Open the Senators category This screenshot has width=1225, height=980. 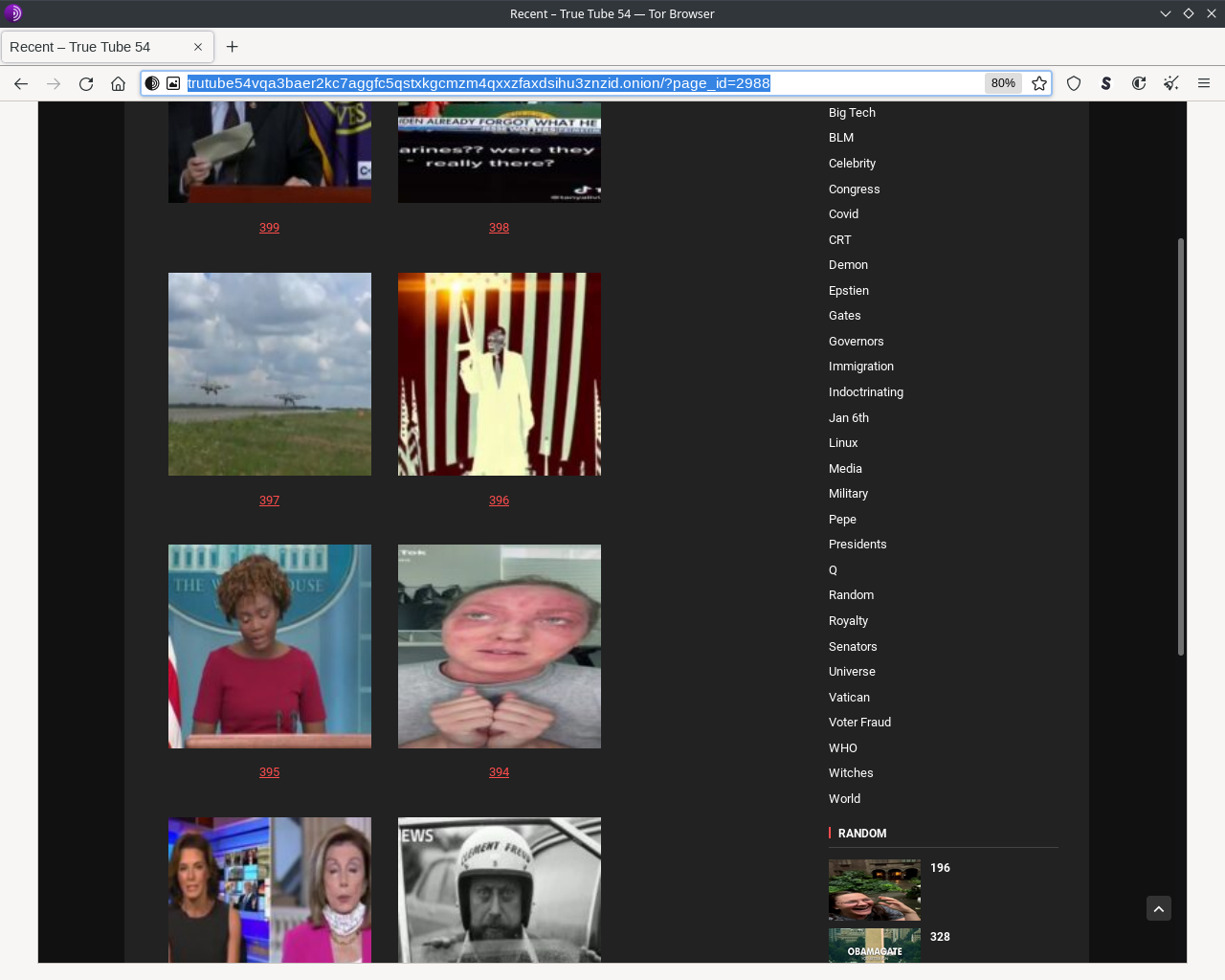(x=853, y=647)
